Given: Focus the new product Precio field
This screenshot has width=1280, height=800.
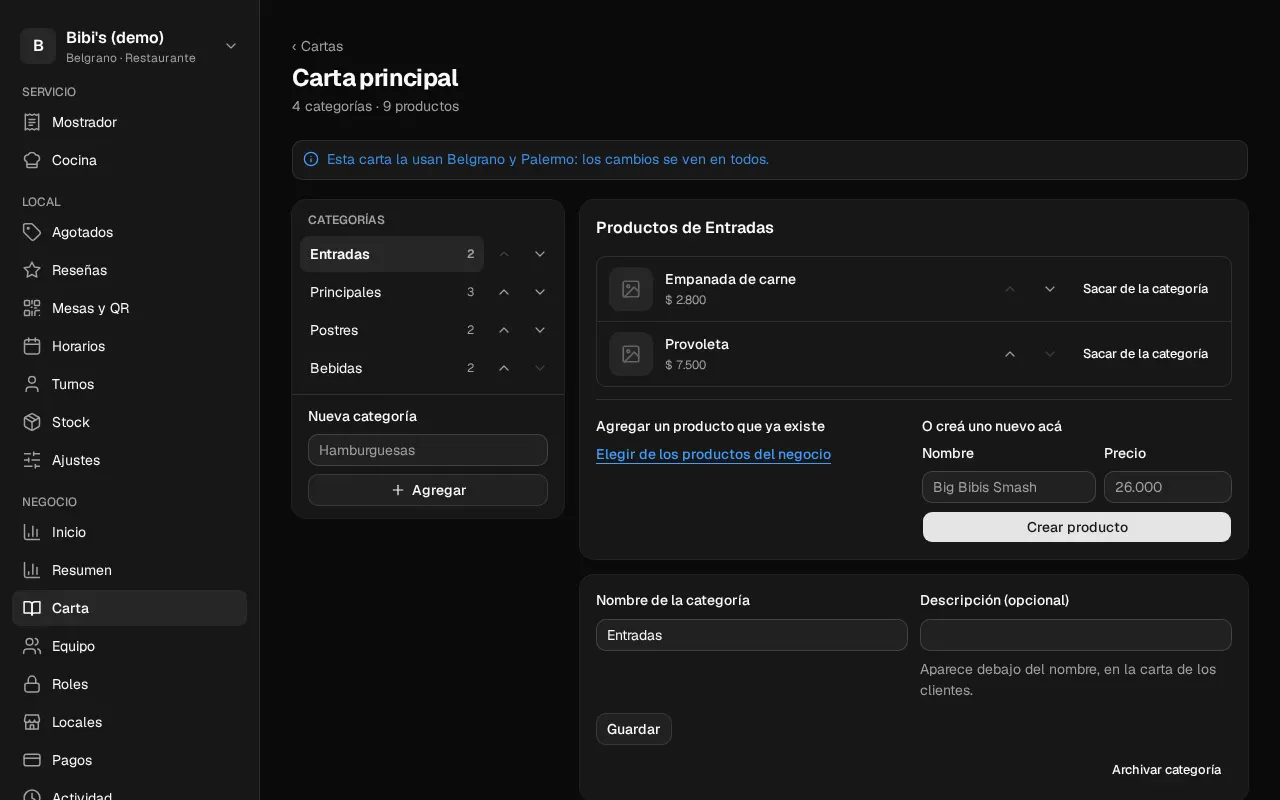Looking at the screenshot, I should point(1168,487).
